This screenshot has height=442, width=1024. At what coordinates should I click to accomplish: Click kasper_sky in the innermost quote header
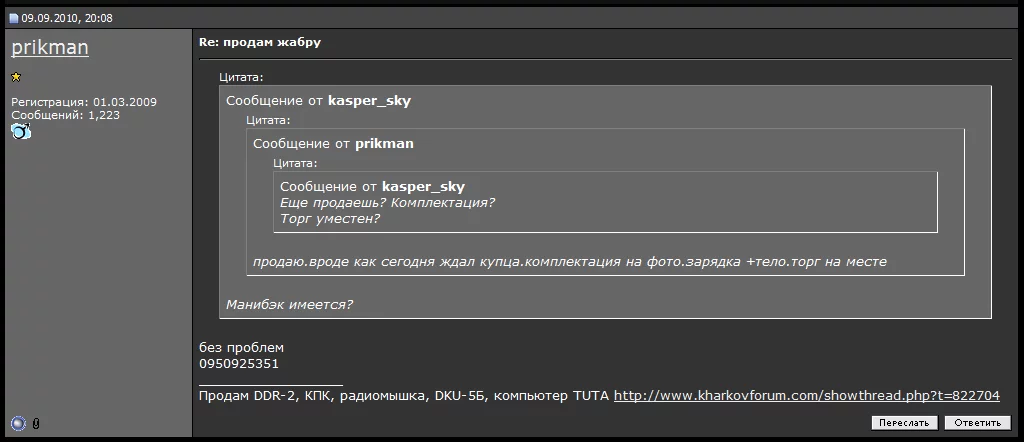click(423, 187)
